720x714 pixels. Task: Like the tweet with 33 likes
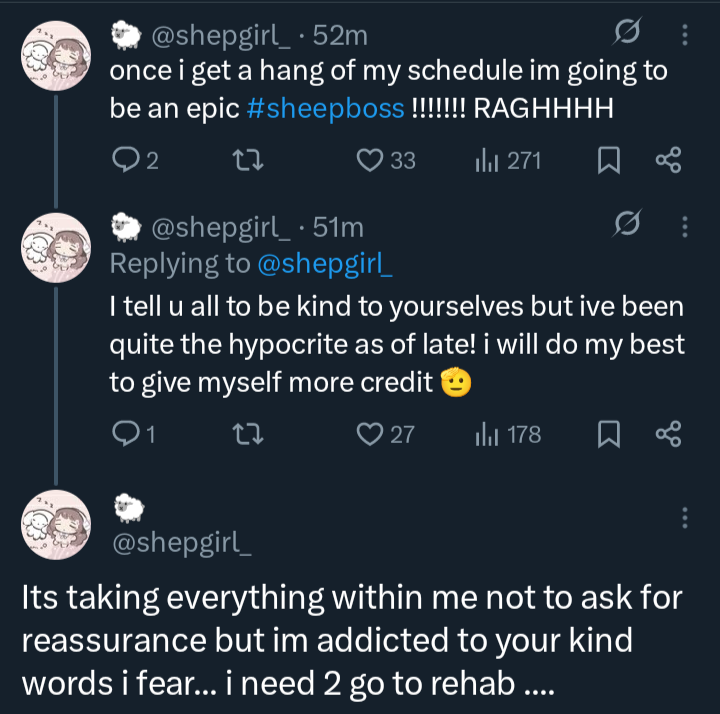pyautogui.click(x=371, y=160)
